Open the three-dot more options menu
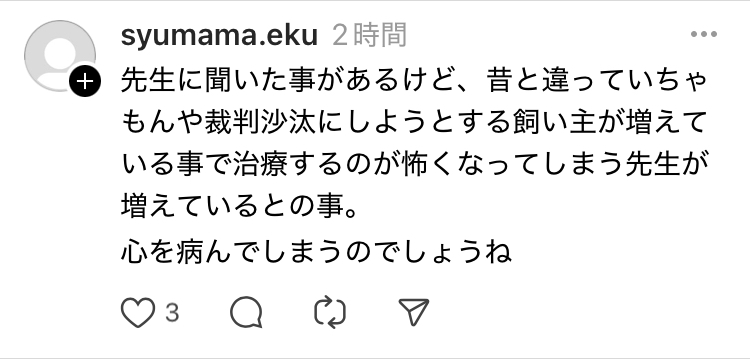The height and width of the screenshot is (362, 750). point(704,34)
